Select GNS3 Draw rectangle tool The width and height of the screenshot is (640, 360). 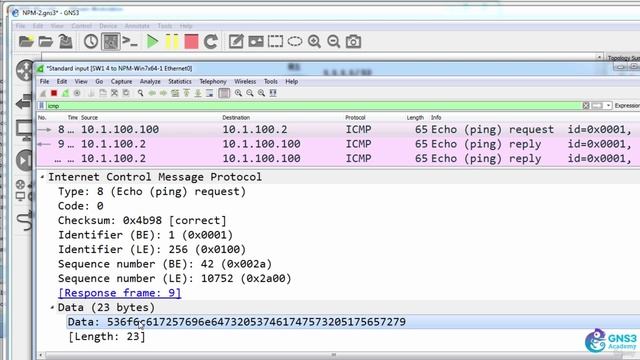tap(276, 42)
